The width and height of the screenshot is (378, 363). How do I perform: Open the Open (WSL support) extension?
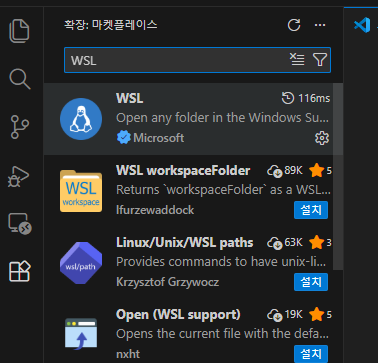pos(188,331)
